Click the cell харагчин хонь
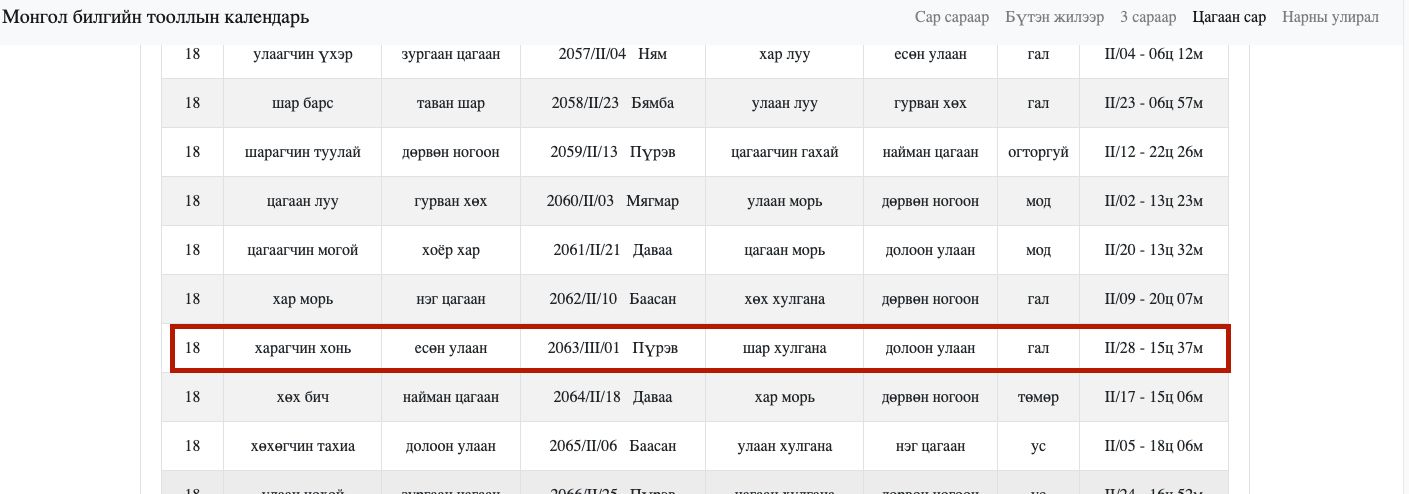The height and width of the screenshot is (494, 1409). click(x=302, y=348)
